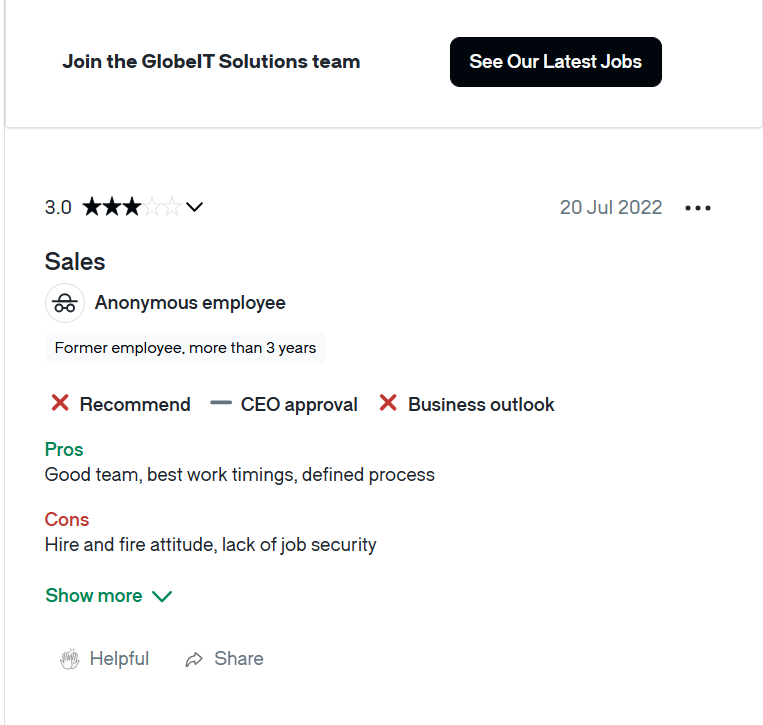Click the Pros heading
763x725 pixels.
(64, 449)
